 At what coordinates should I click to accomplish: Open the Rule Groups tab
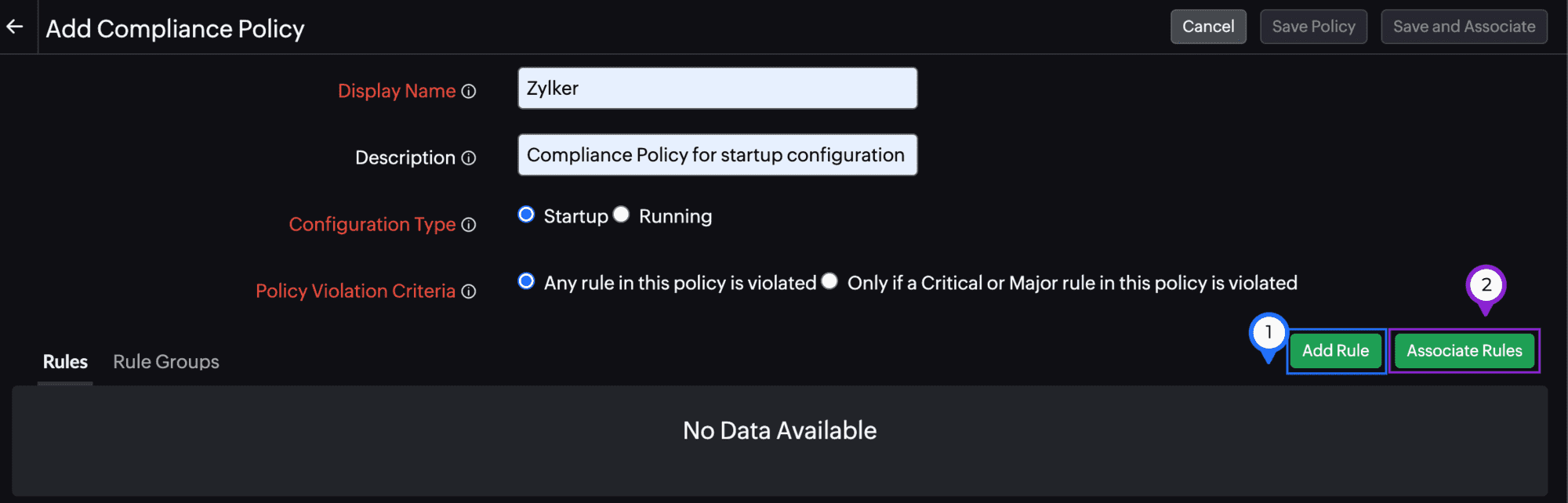[x=166, y=362]
